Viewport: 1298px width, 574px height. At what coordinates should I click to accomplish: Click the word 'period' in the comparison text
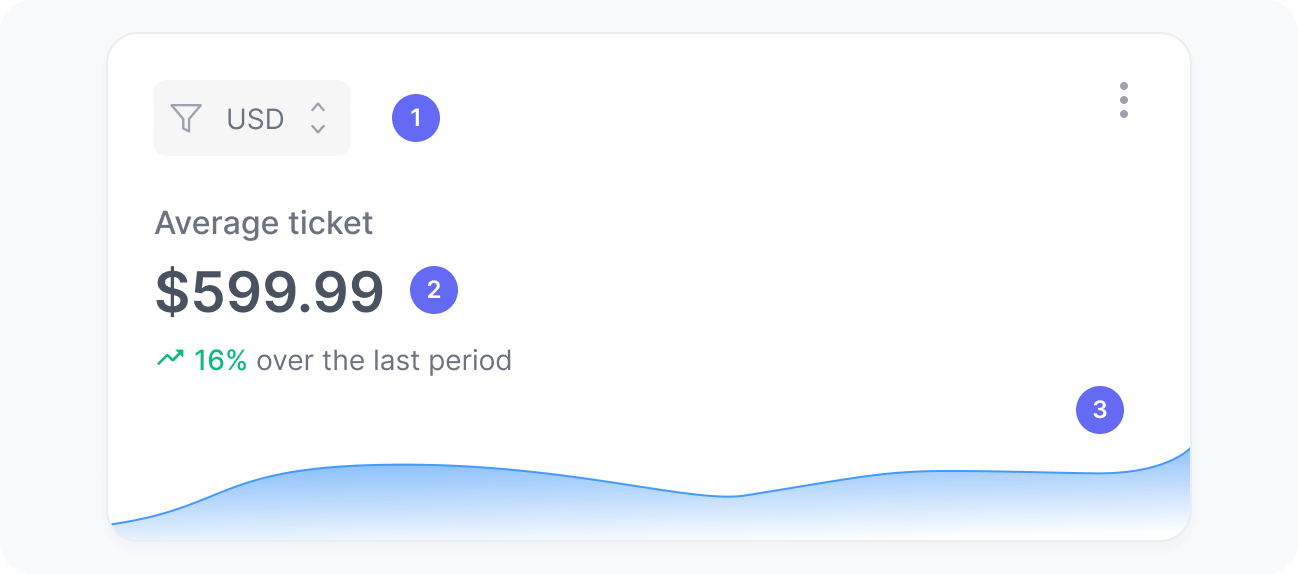pos(470,360)
